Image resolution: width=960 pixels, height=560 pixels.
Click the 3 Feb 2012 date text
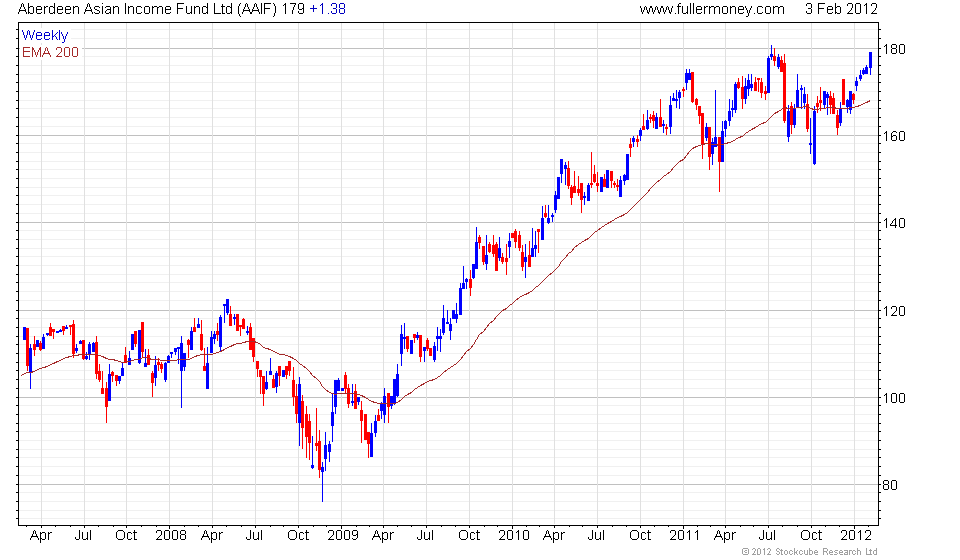[841, 9]
